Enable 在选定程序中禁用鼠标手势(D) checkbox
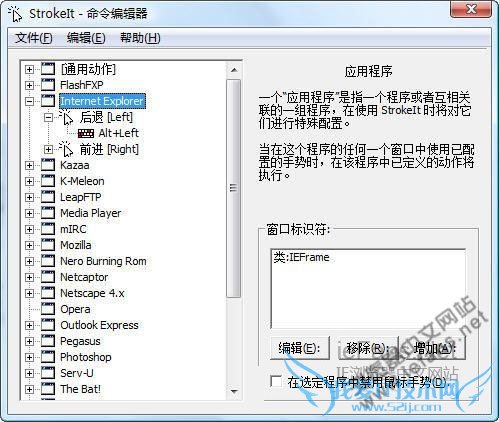 (x=276, y=382)
